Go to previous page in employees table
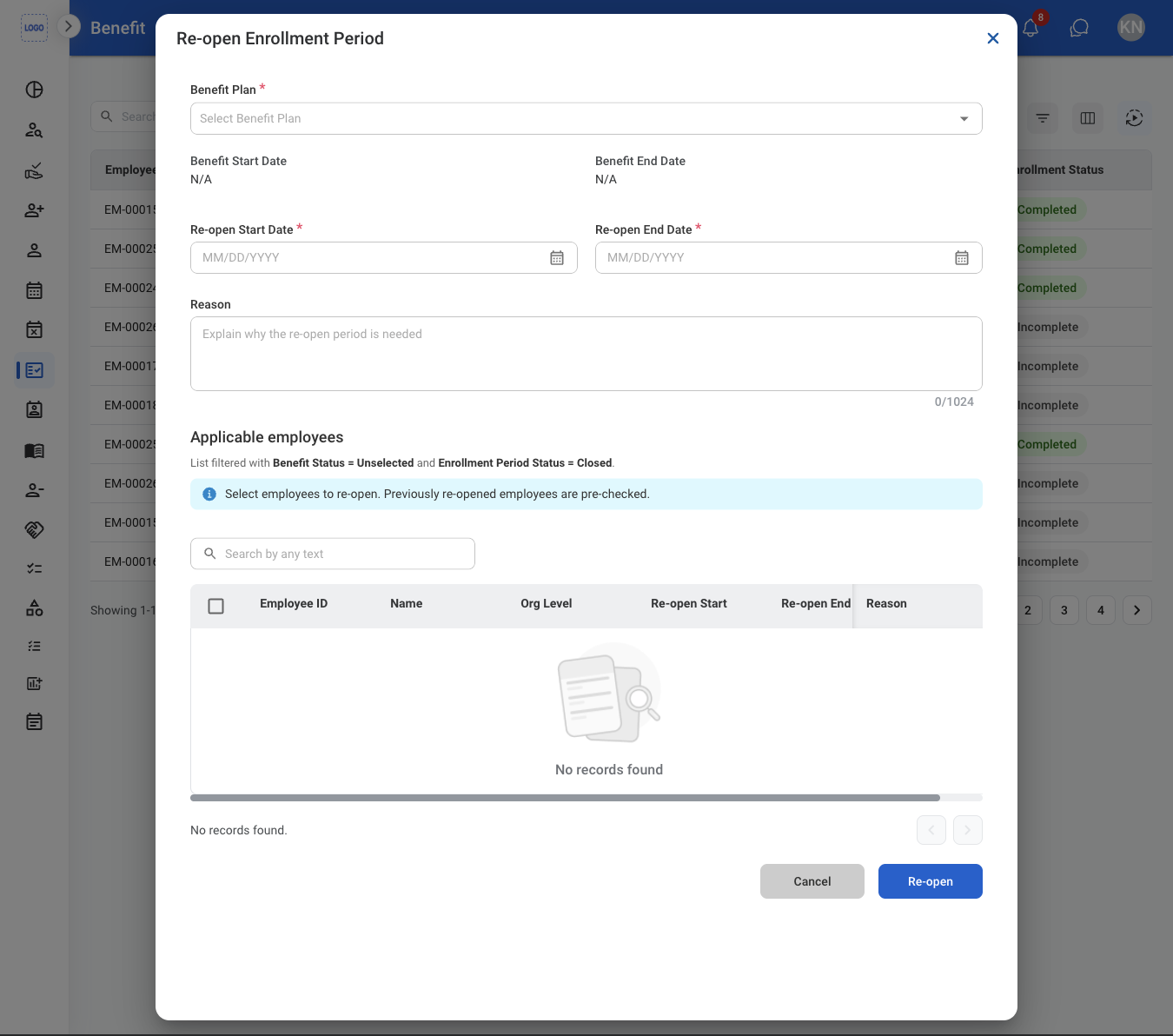Image resolution: width=1173 pixels, height=1036 pixels. pyautogui.click(x=931, y=830)
